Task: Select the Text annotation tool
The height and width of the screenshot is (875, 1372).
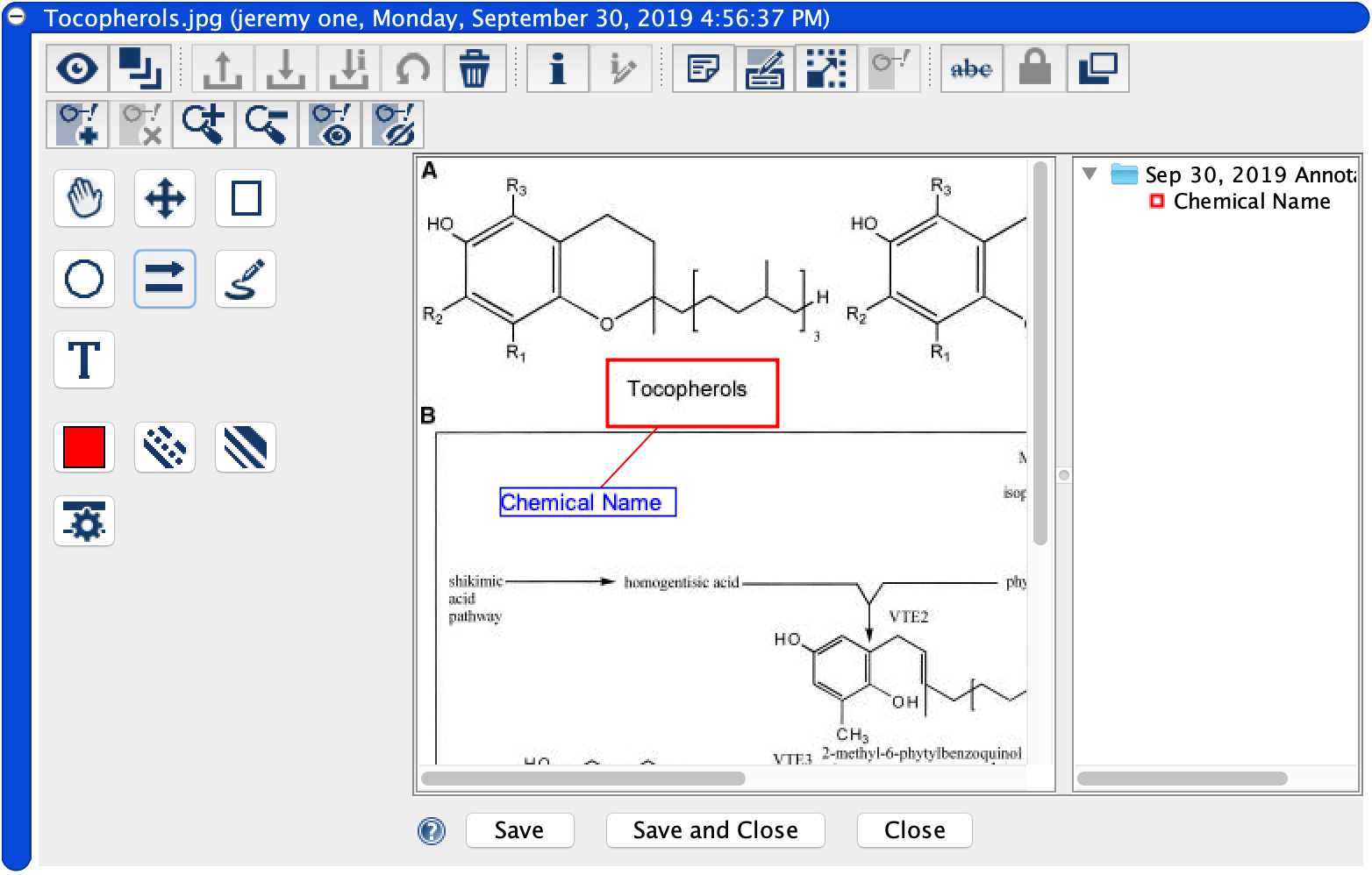Action: click(x=83, y=359)
